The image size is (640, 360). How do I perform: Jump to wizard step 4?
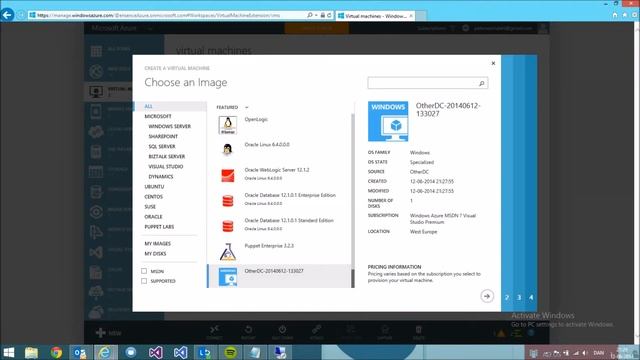click(x=531, y=298)
